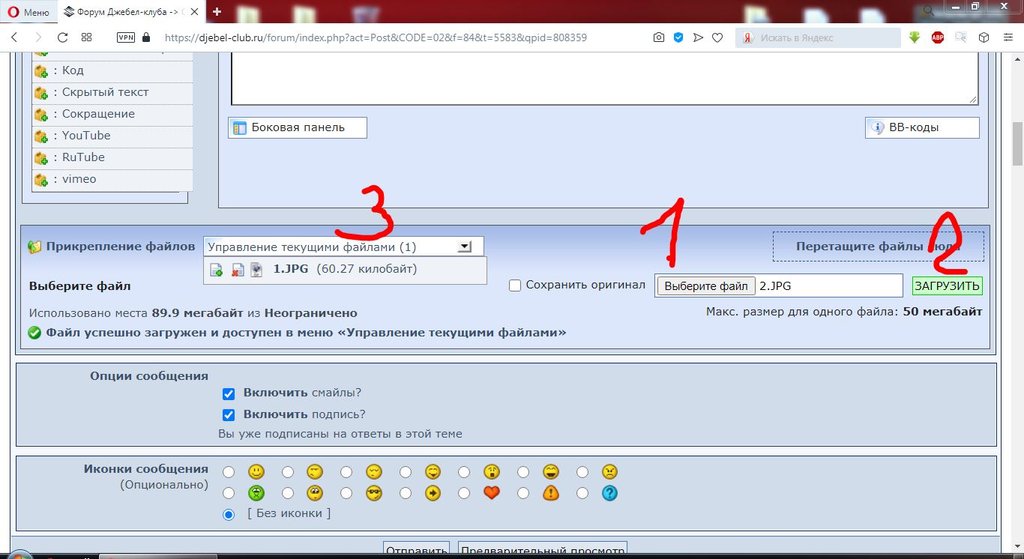Open the cube extensions icon
Image resolution: width=1024 pixels, height=559 pixels.
(984, 37)
